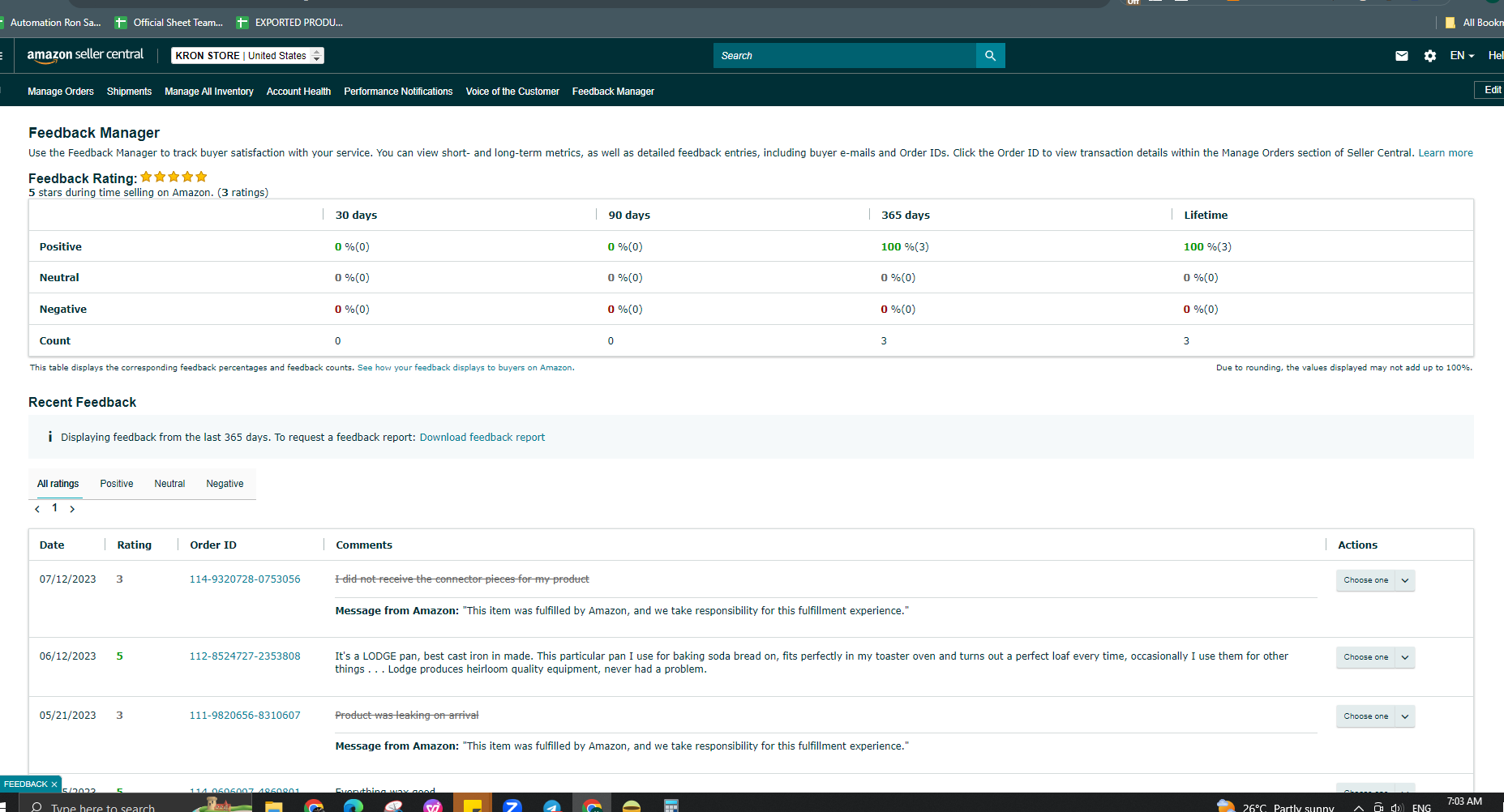Open Calculator in taskbar

tap(671, 806)
